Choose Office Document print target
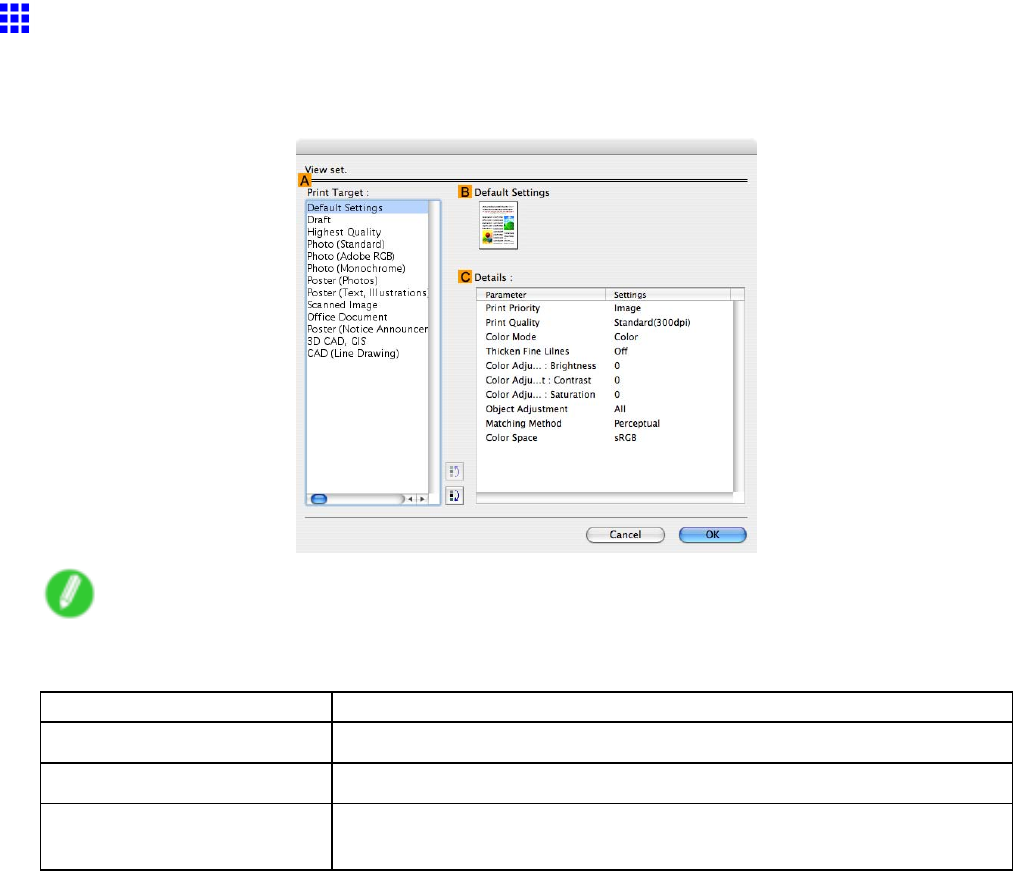1013x871 pixels. point(367,317)
